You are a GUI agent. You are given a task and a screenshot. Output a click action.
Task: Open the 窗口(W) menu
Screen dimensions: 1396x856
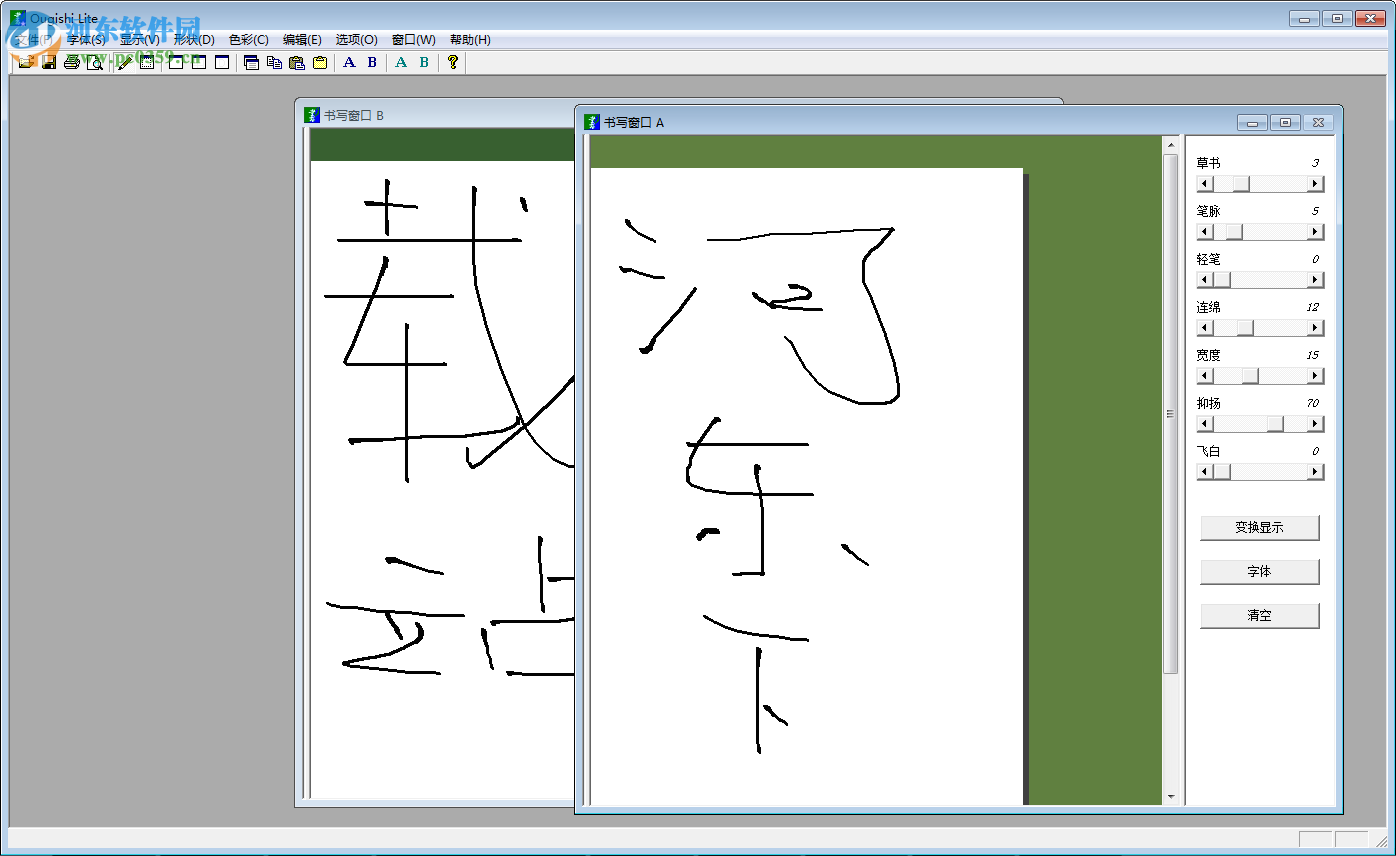click(x=411, y=40)
